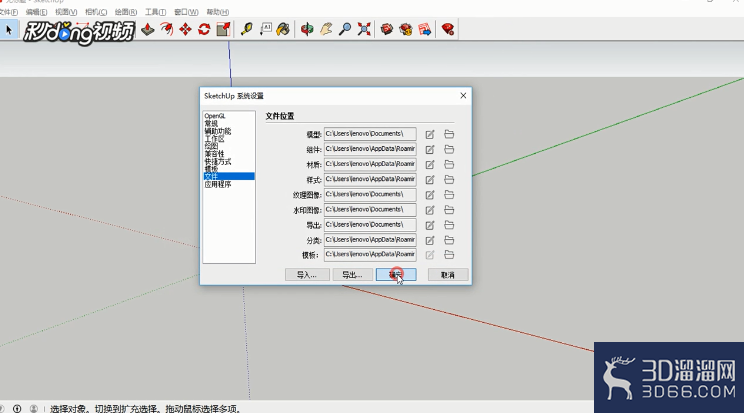
Task: Browse folder for the 样式 path
Action: point(449,180)
